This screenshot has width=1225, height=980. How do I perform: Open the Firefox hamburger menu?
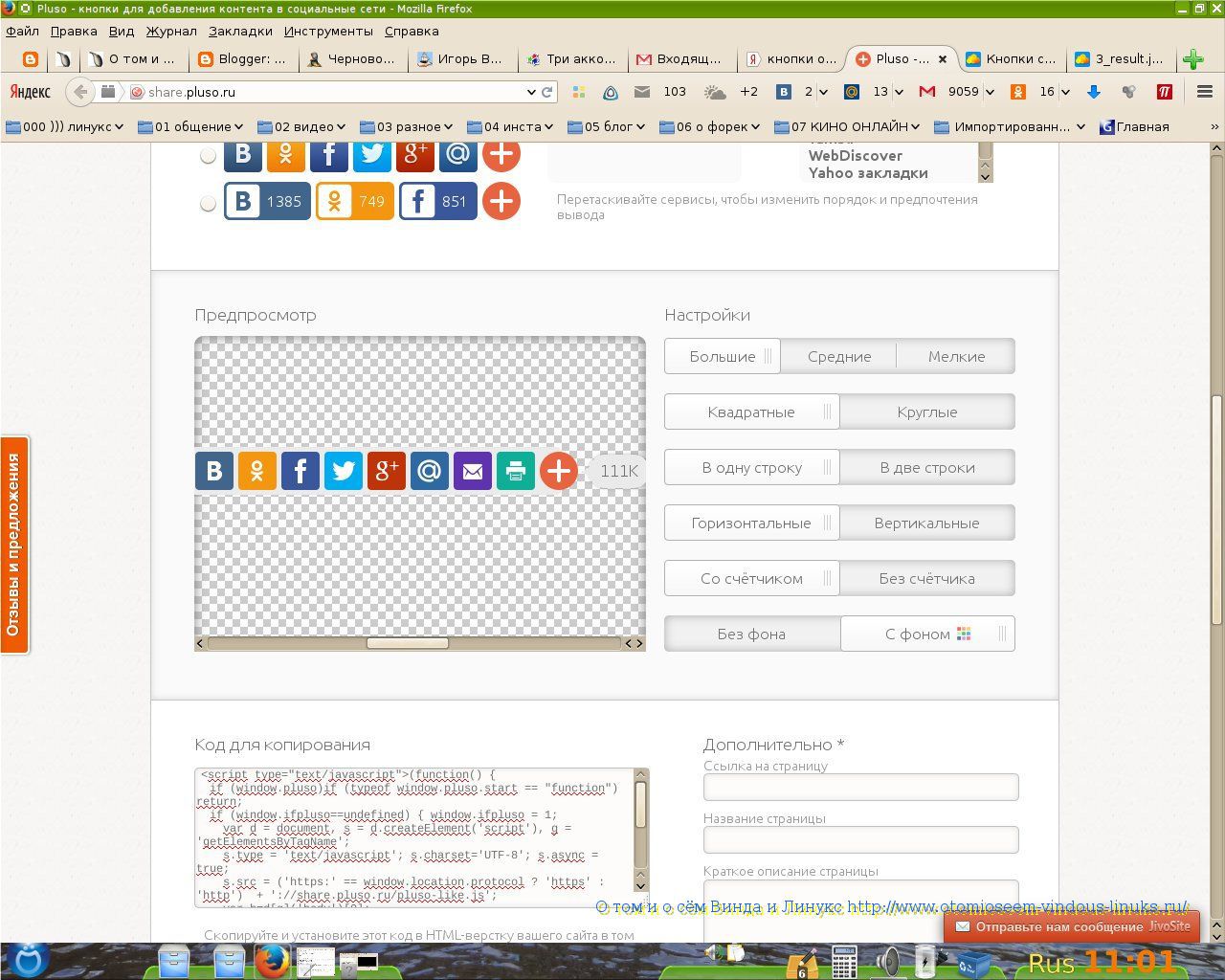coord(1205,92)
